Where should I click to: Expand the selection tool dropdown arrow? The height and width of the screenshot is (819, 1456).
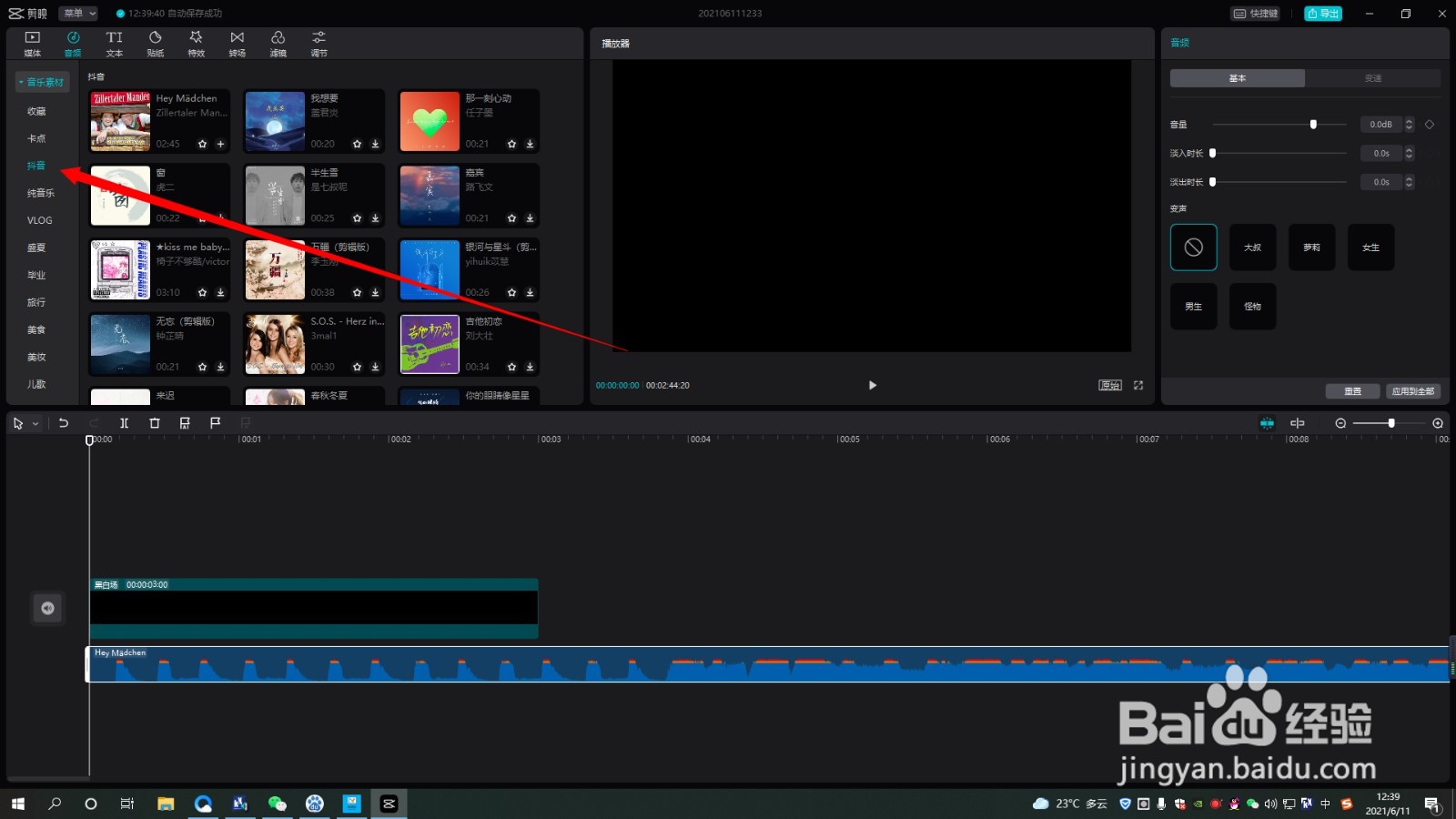pyautogui.click(x=35, y=423)
